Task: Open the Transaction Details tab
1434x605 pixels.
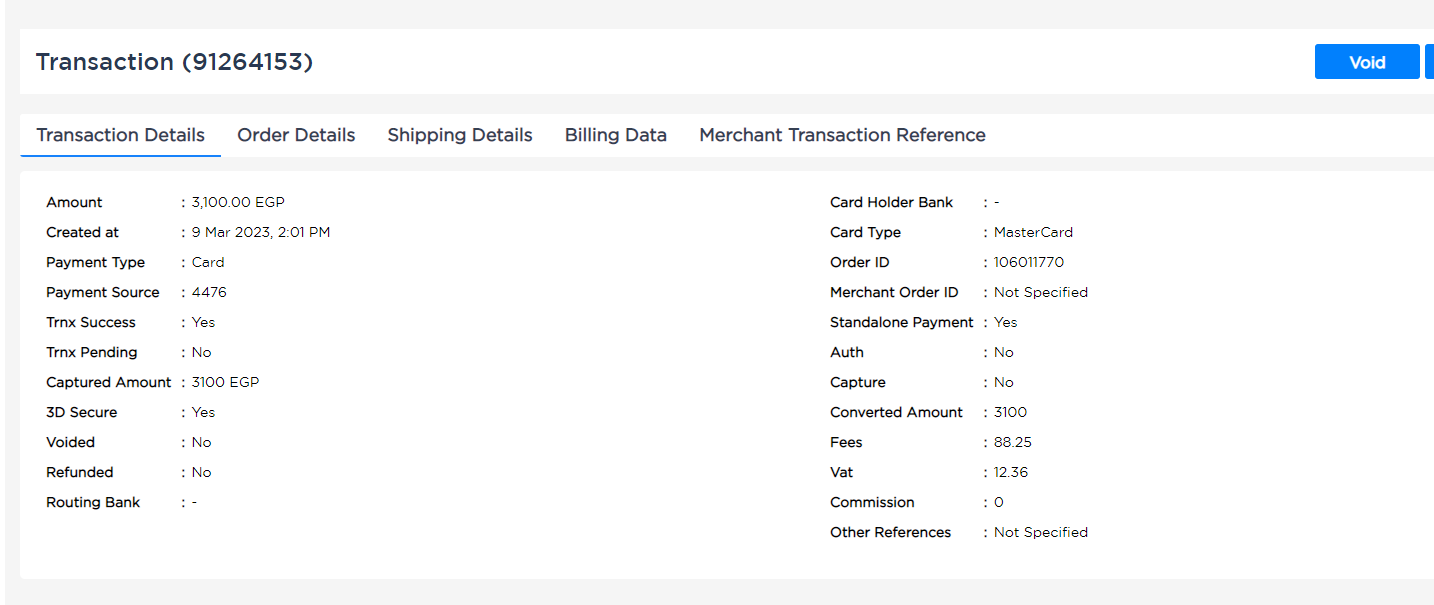Action: pos(121,135)
